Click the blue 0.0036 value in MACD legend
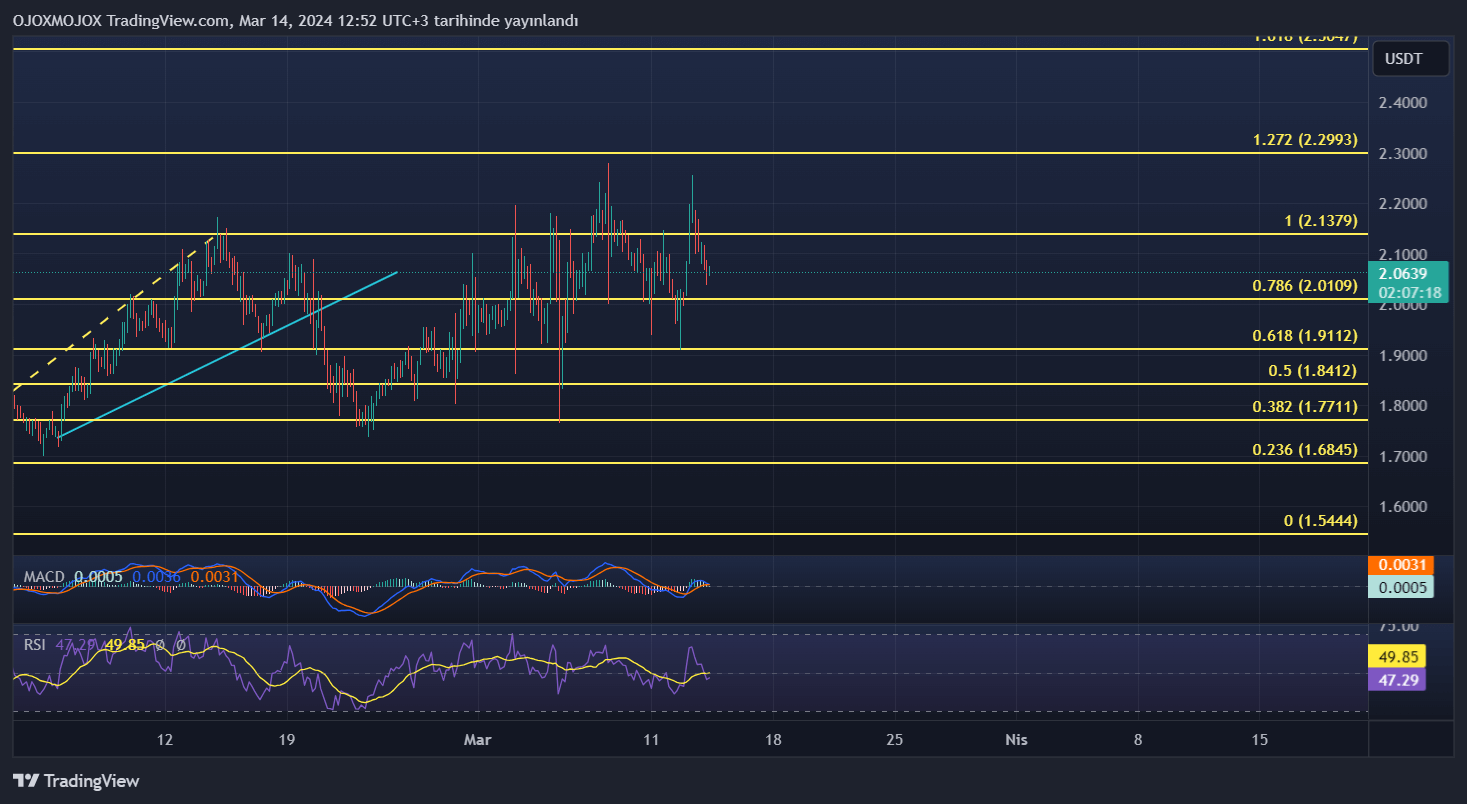 coord(157,577)
